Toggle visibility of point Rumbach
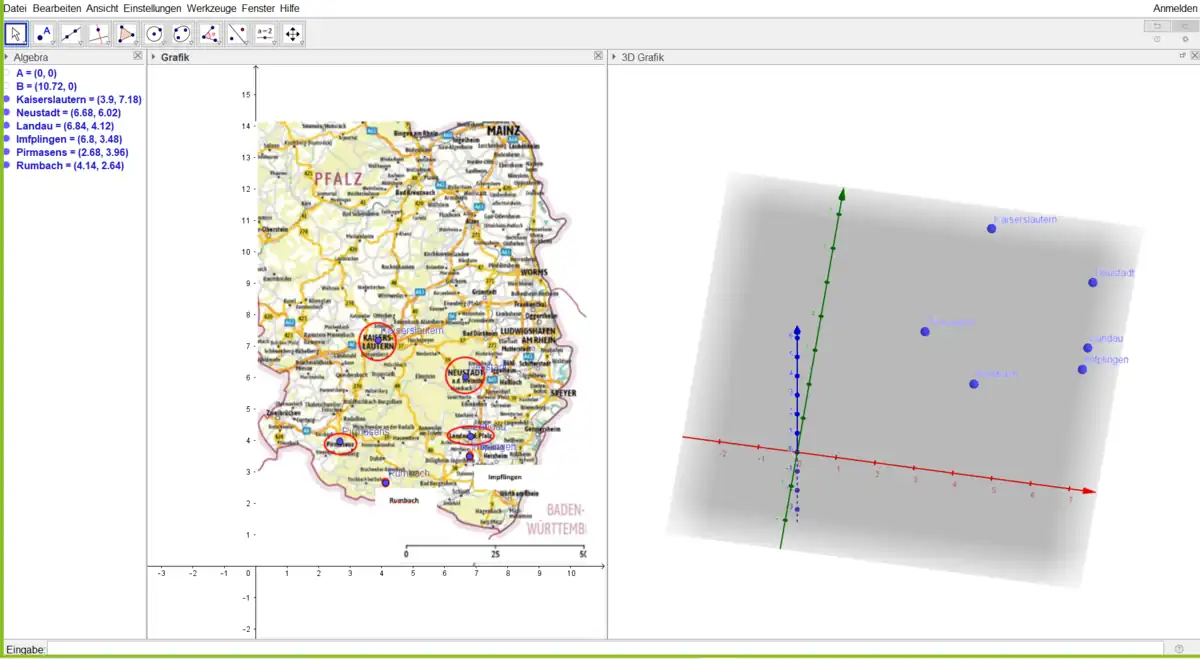This screenshot has height=659, width=1200. pos(7,166)
